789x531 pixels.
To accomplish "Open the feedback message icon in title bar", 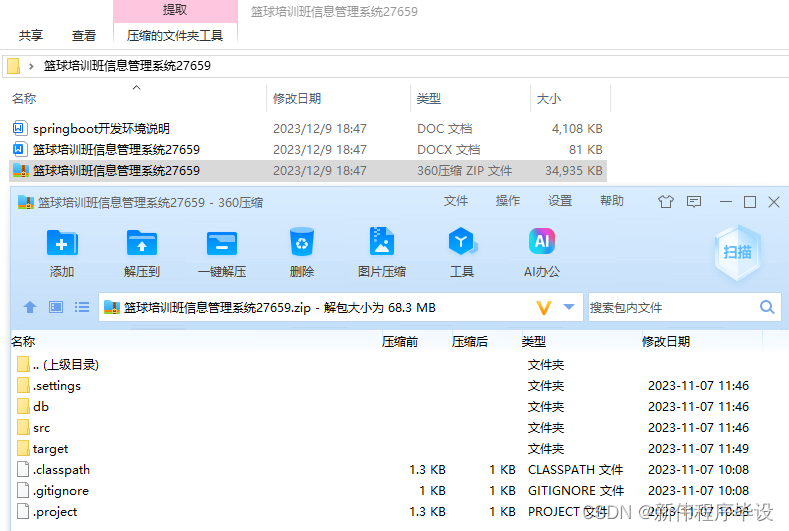I will point(694,202).
